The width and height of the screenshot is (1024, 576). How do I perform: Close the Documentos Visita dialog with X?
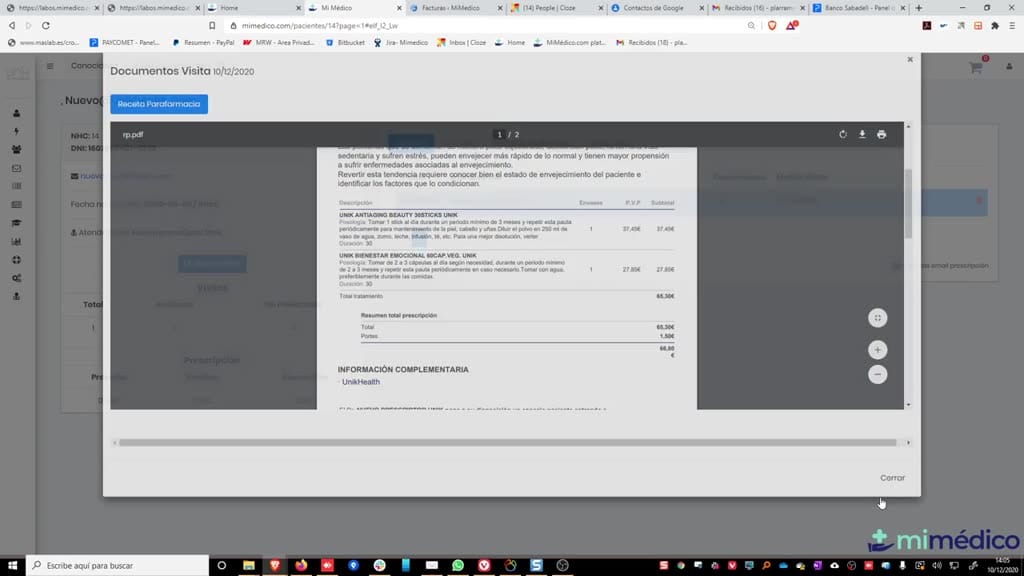[x=910, y=59]
